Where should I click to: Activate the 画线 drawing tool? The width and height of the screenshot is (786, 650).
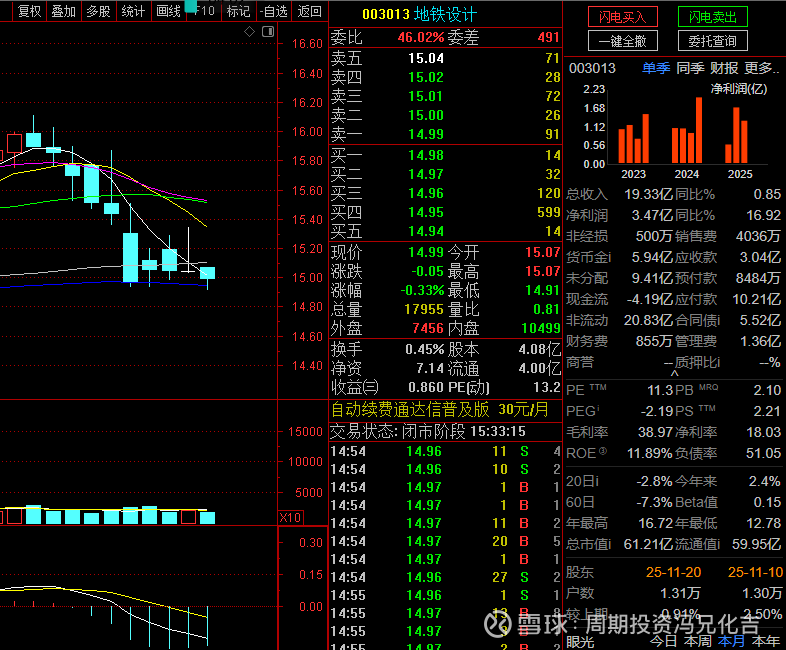point(168,11)
